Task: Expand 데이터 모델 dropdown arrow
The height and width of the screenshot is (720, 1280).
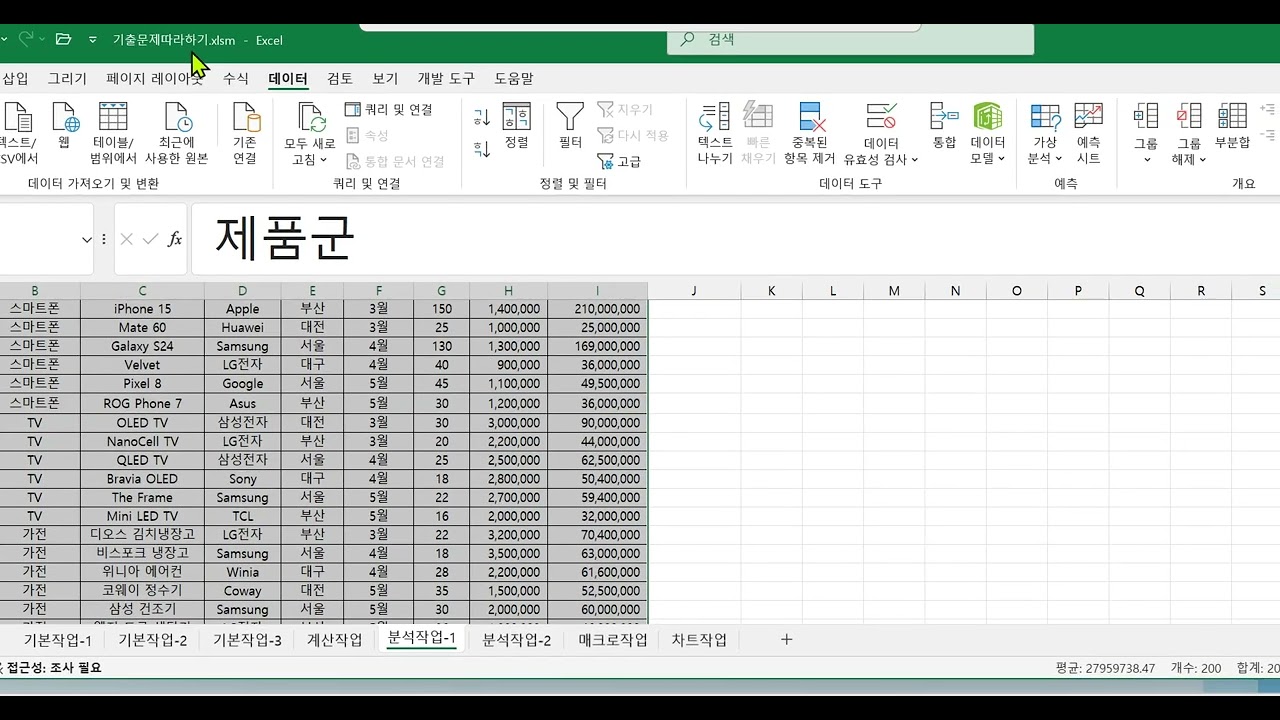Action: click(1001, 159)
